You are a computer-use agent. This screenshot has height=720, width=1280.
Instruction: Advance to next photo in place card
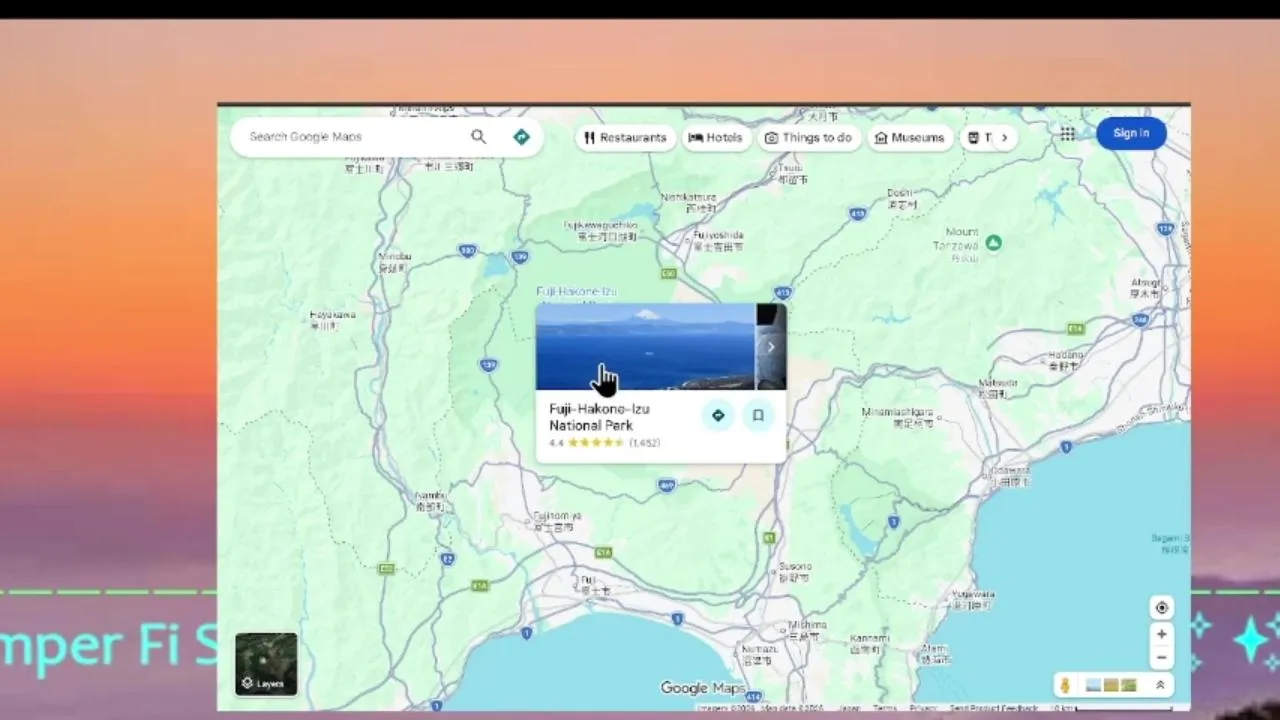(771, 347)
